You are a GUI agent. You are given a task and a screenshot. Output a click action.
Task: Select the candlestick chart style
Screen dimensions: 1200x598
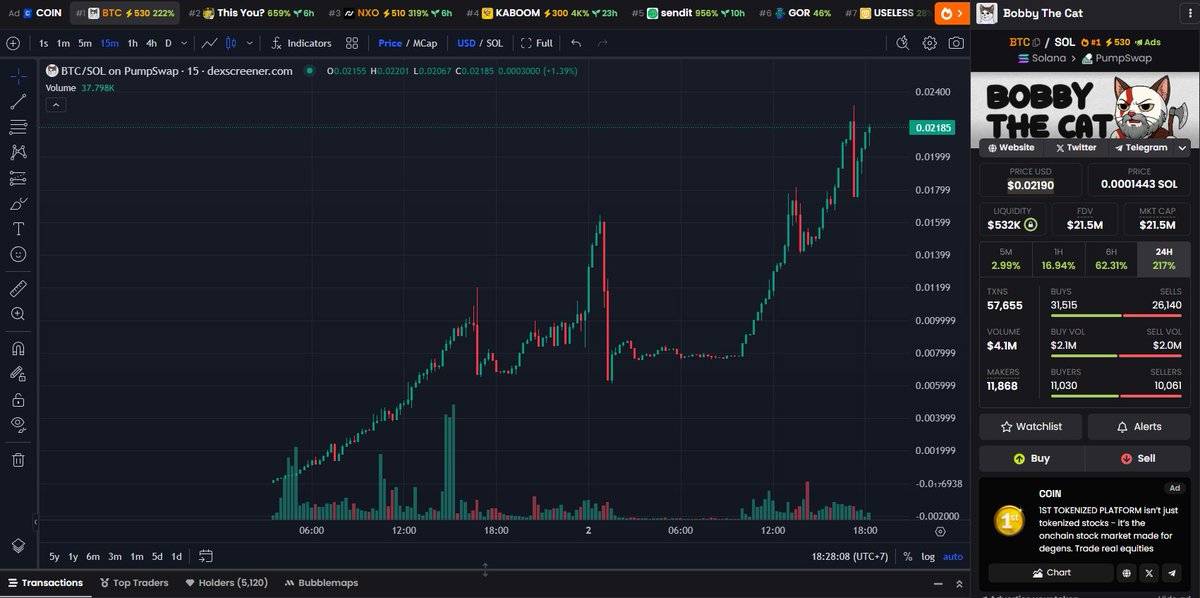point(231,43)
